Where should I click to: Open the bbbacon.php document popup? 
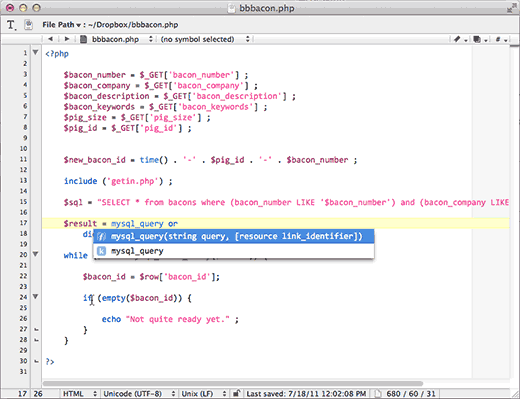point(117,39)
